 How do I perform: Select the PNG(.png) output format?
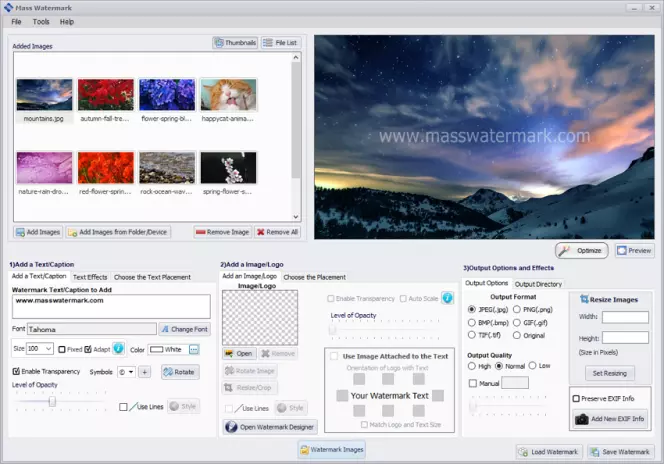click(517, 309)
